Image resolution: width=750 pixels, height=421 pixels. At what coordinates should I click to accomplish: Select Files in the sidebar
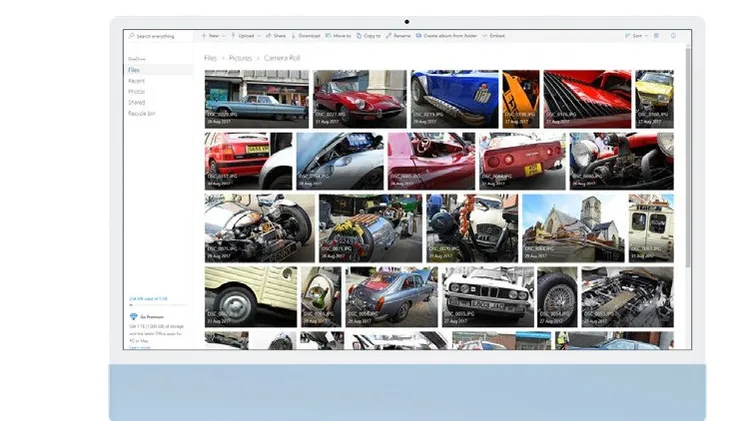click(158, 70)
